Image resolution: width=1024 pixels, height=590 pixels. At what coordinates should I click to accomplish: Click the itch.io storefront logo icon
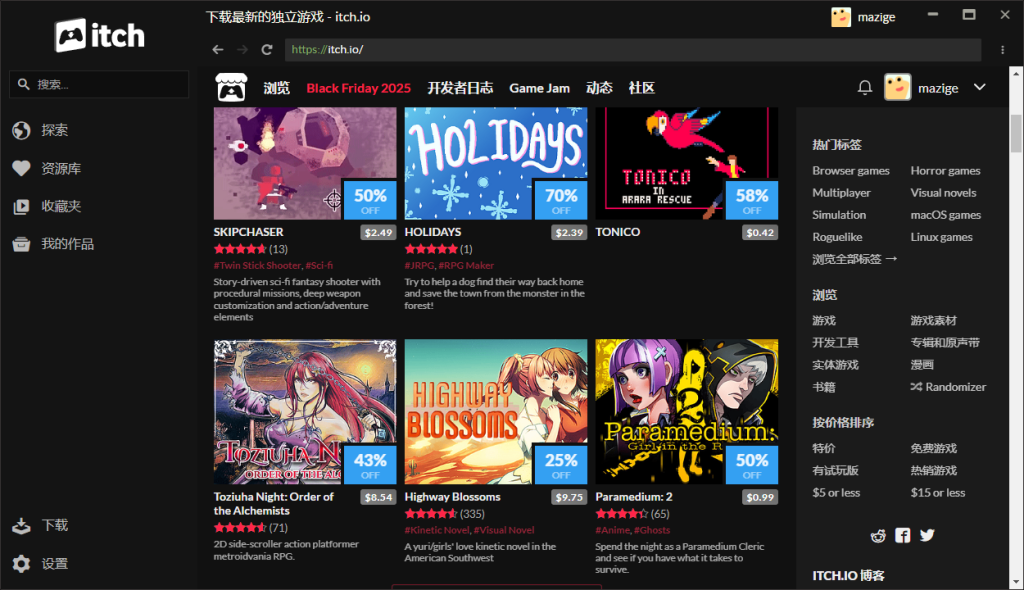(231, 88)
